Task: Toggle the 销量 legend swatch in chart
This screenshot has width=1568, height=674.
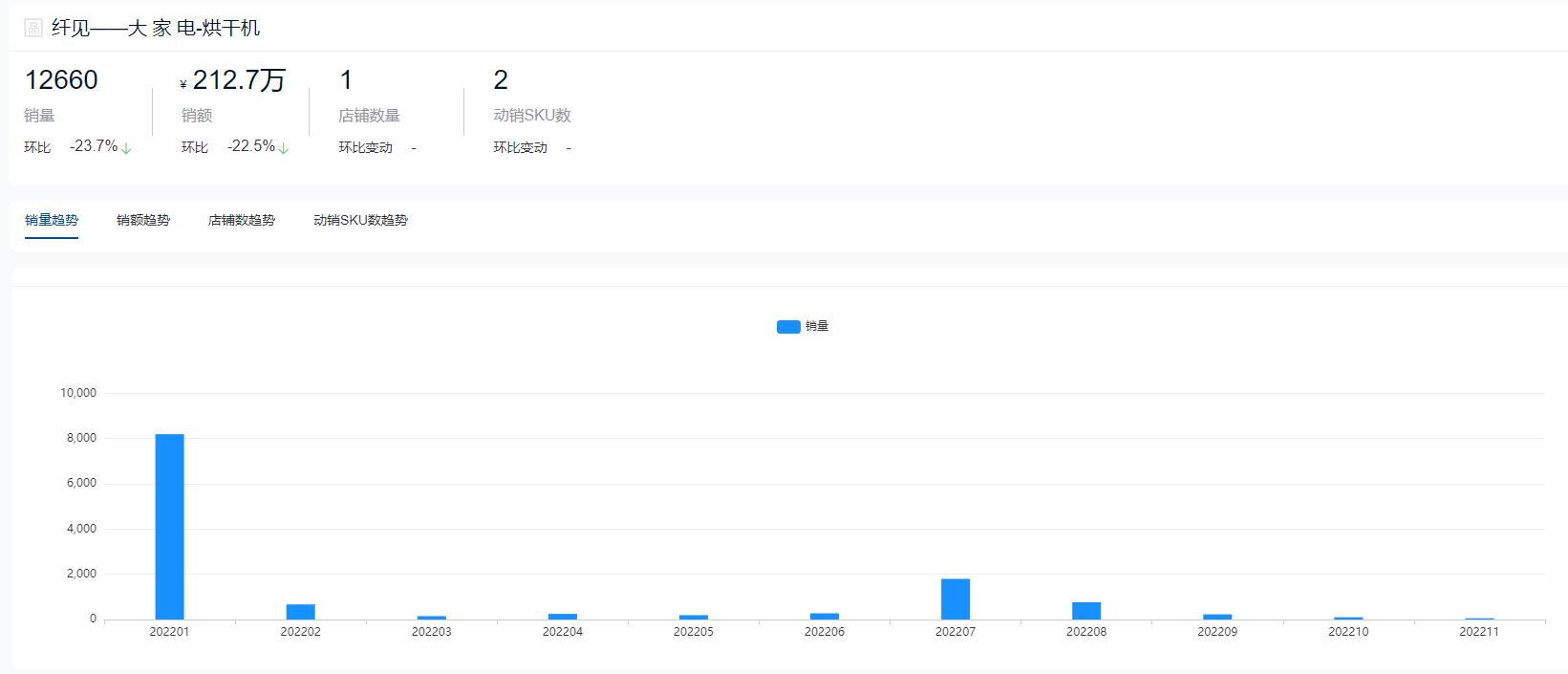Action: (788, 327)
